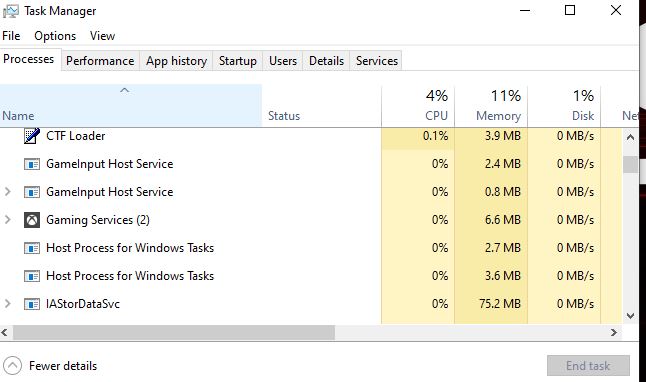This screenshot has width=646, height=382.
Task: Toggle sort order with the Name column arrow
Action: click(x=124, y=90)
